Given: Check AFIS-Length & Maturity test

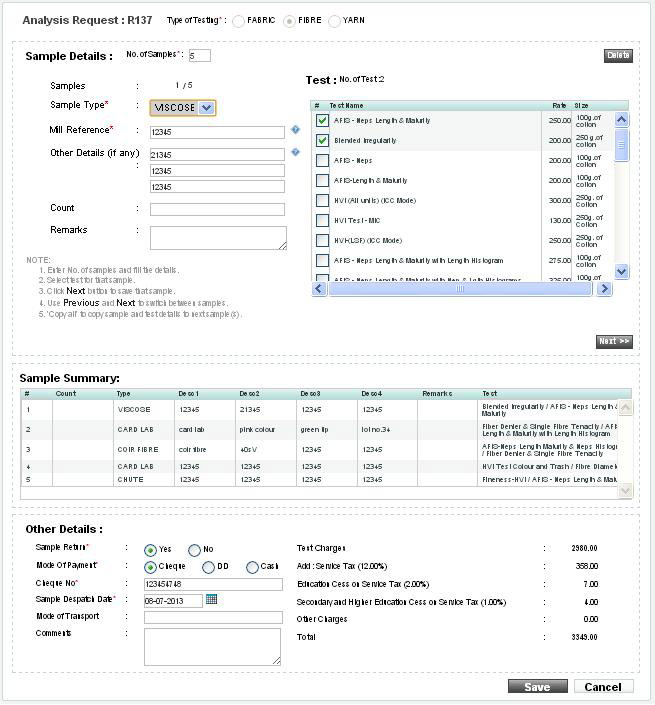Looking at the screenshot, I should [322, 180].
